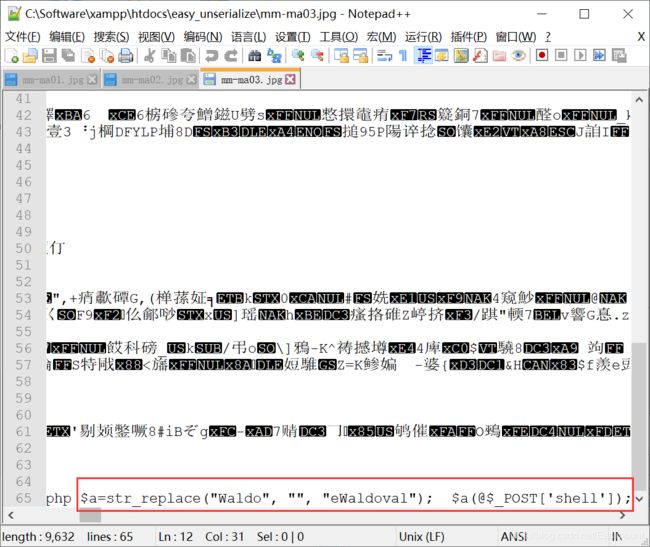This screenshot has width=650, height=547.
Task: Toggle show all characters pilcrow icon
Action: click(403, 56)
